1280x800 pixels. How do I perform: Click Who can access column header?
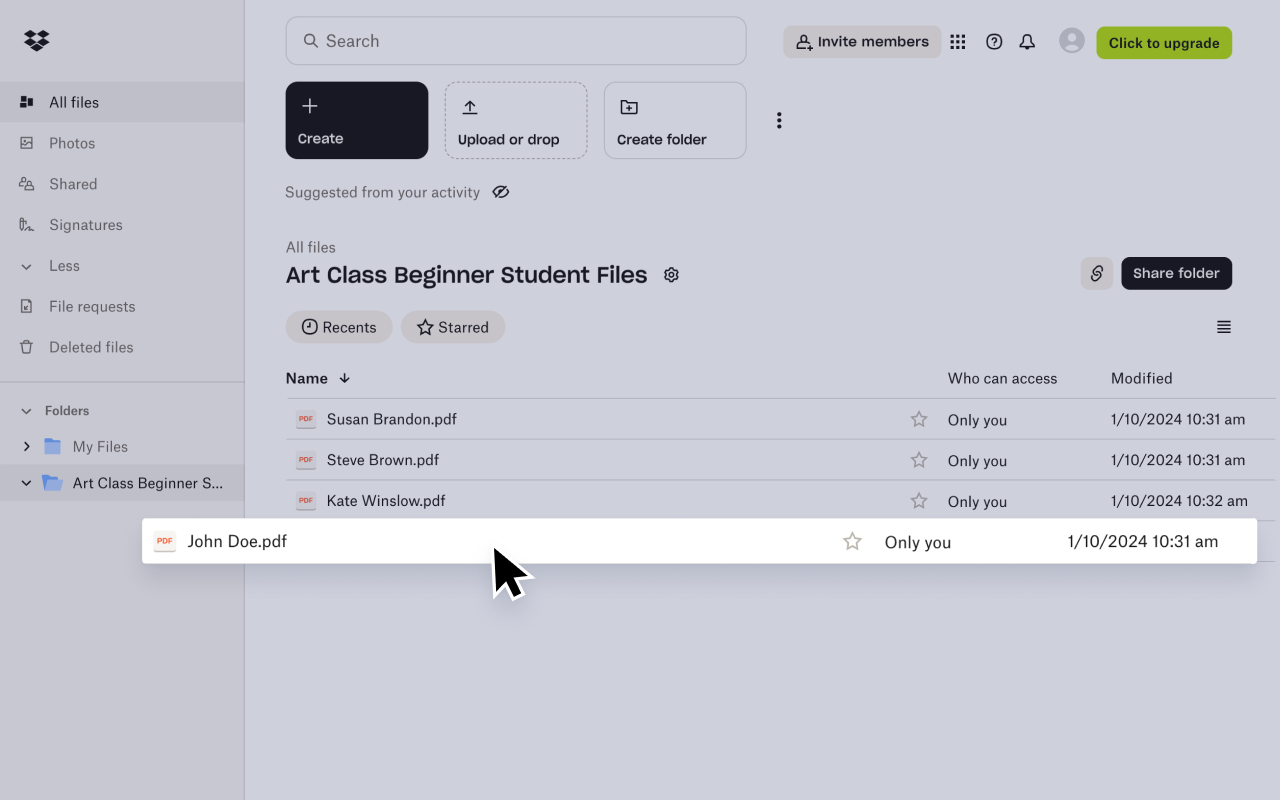[1002, 378]
